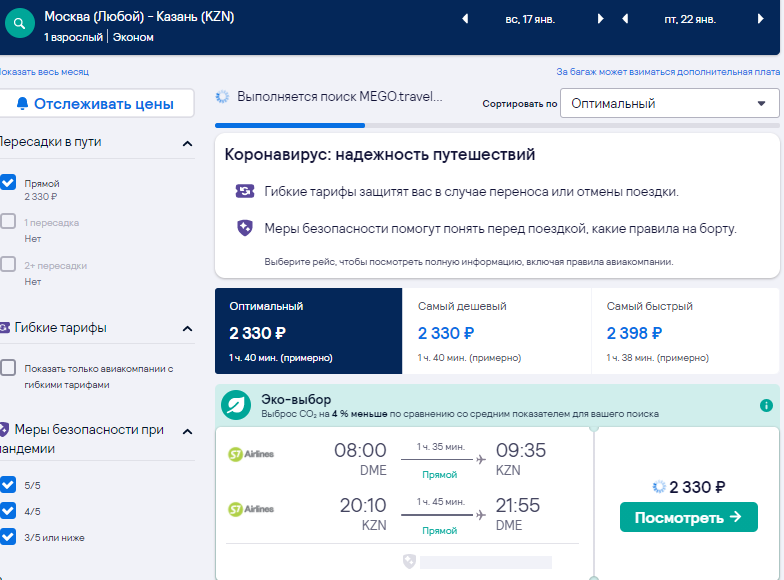This screenshot has width=784, height=580.
Task: Click flight card price 2 330 ₽
Action: coord(697,487)
